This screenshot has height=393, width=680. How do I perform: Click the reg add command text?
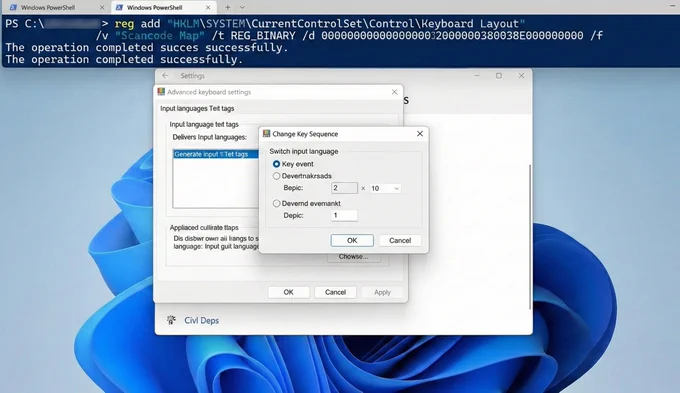click(x=137, y=23)
